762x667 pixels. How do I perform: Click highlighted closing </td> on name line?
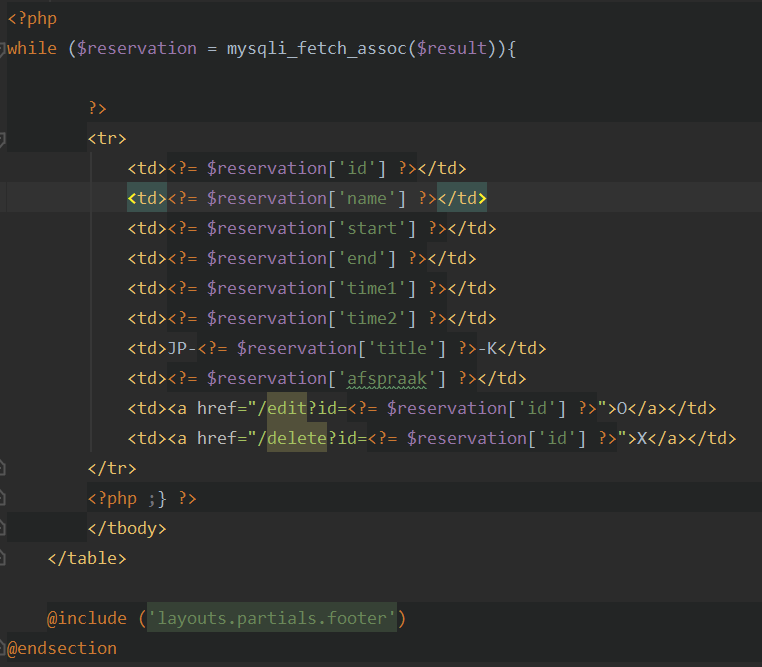point(462,199)
